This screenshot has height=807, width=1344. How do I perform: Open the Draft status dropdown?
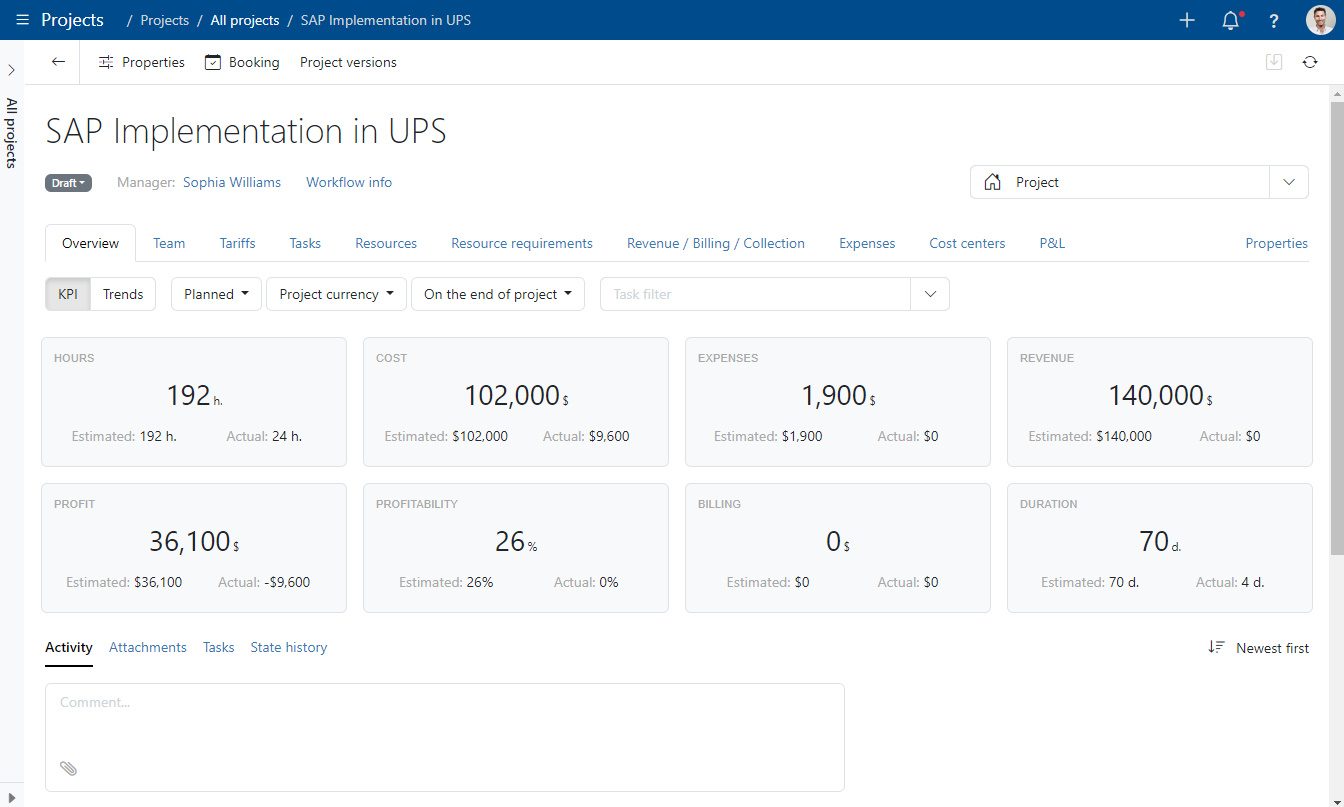click(x=68, y=183)
